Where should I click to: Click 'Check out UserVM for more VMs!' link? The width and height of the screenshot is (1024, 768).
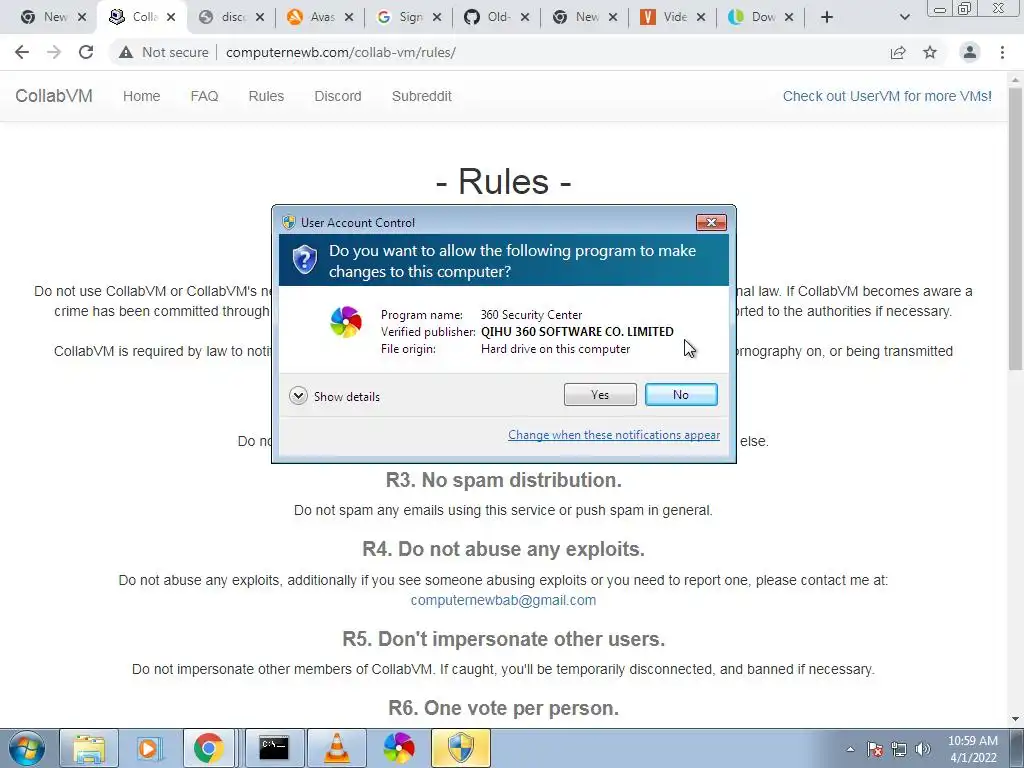887,96
